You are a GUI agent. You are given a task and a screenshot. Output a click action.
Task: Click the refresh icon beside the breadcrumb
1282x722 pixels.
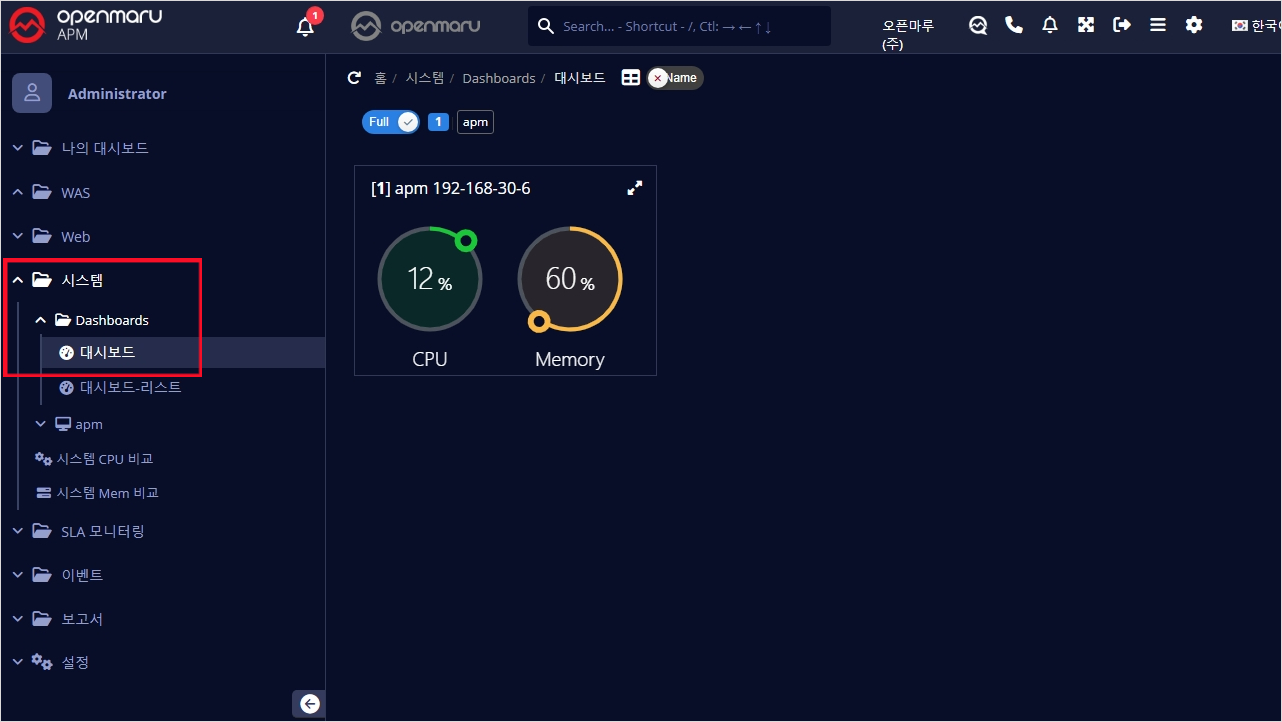pos(353,78)
